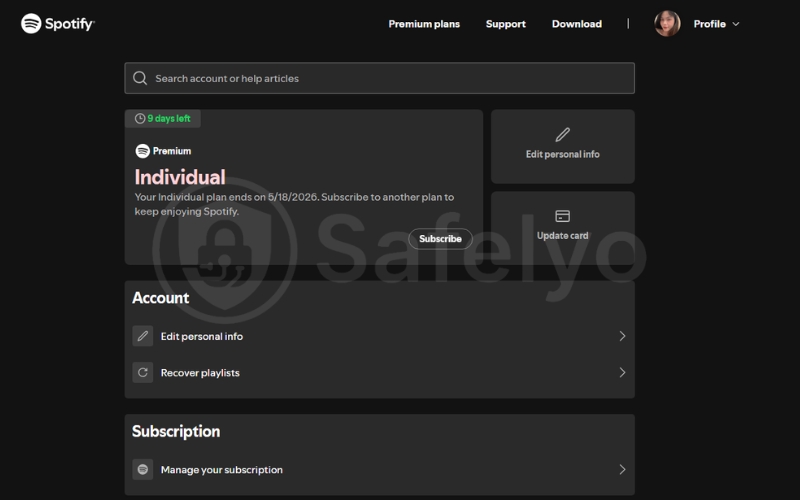Click the profile avatar picture
The height and width of the screenshot is (500, 800).
pos(667,23)
